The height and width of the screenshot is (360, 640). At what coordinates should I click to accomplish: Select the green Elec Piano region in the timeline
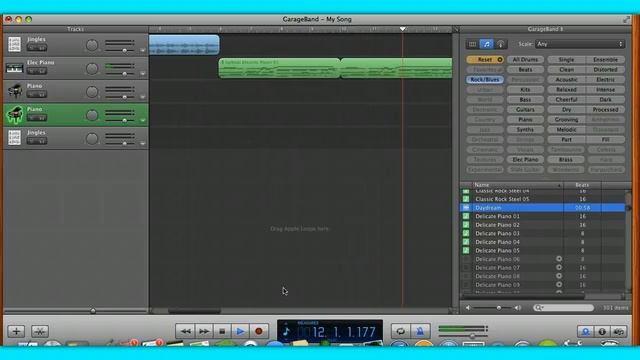[x=279, y=68]
